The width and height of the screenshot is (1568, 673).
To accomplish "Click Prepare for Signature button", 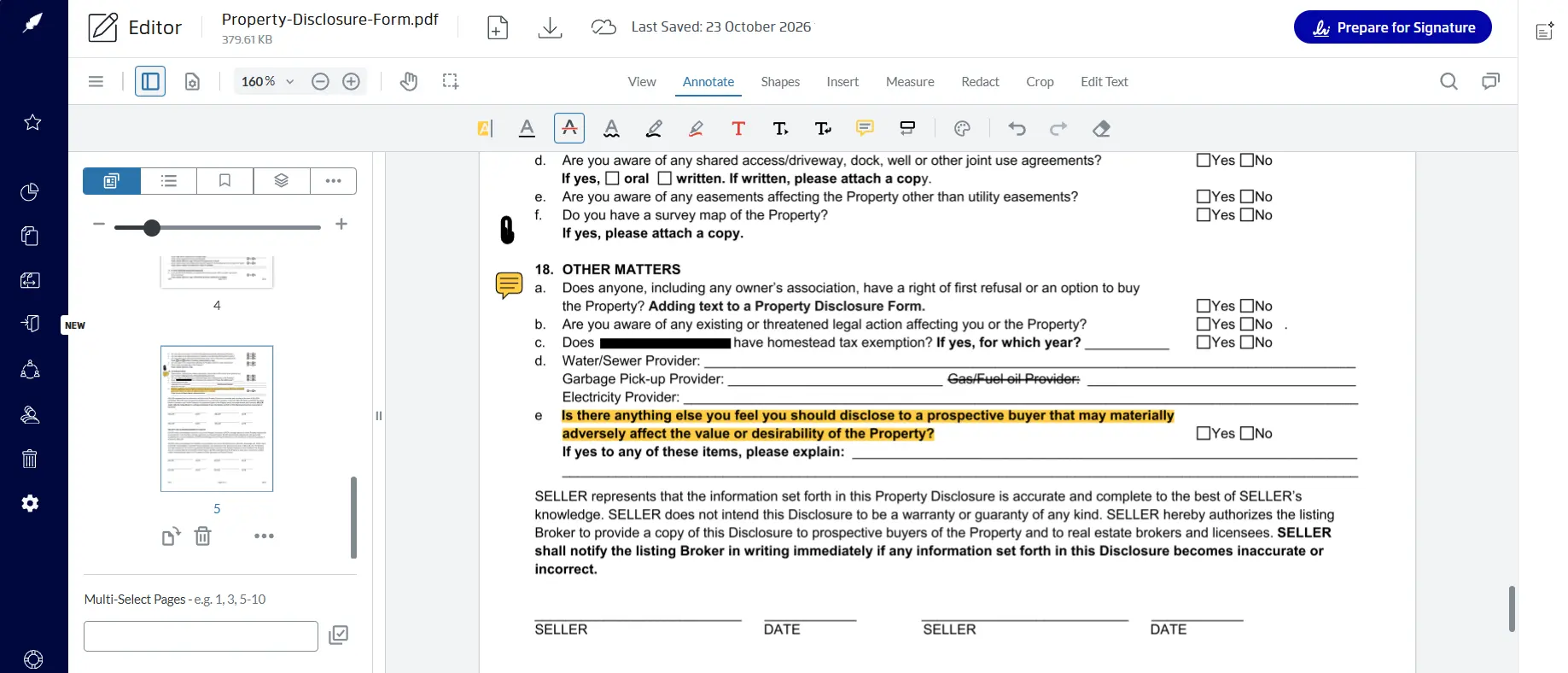I will (1393, 27).
